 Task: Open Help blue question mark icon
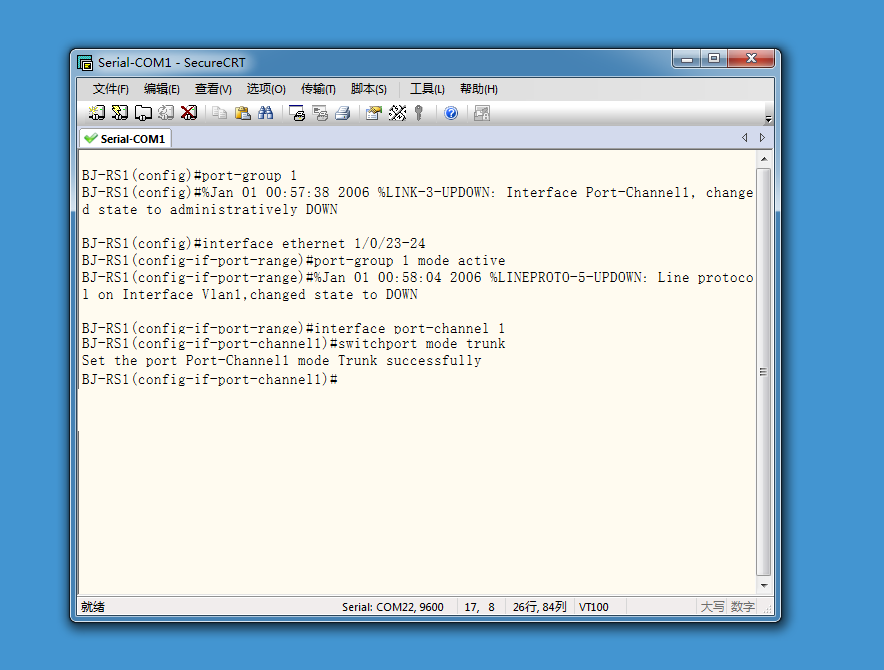451,113
